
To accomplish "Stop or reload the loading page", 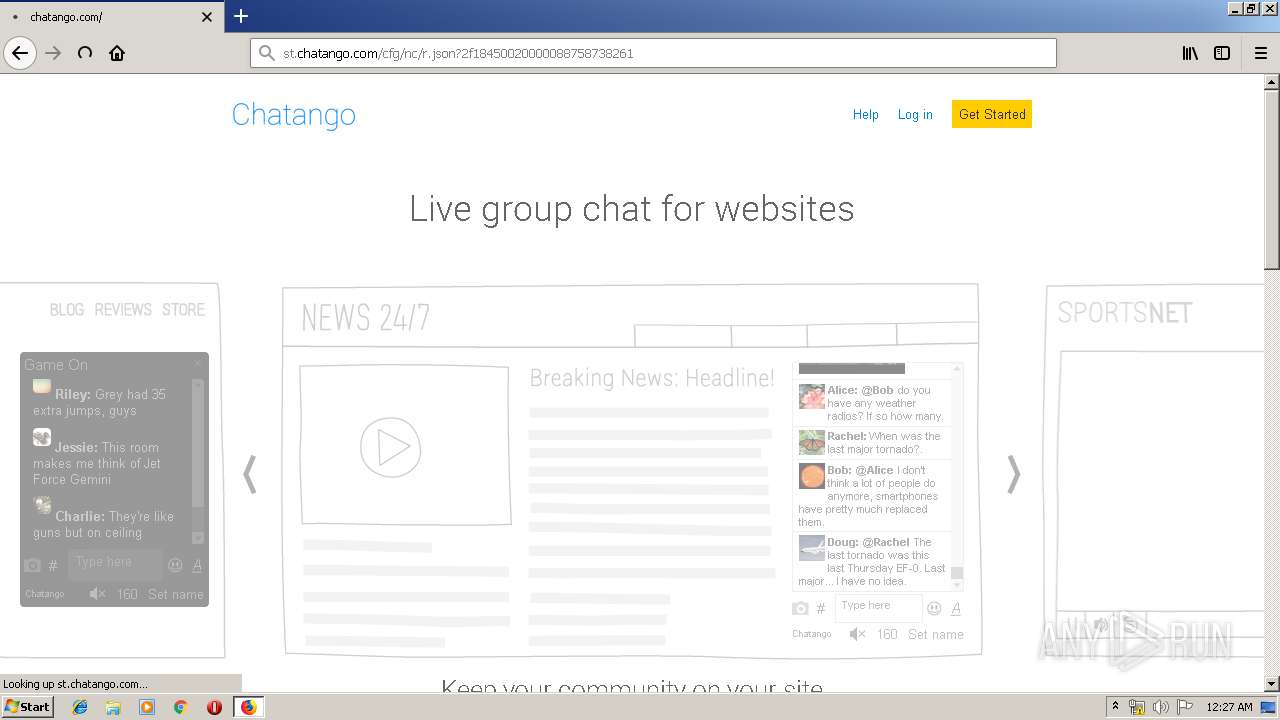I will pos(85,53).
